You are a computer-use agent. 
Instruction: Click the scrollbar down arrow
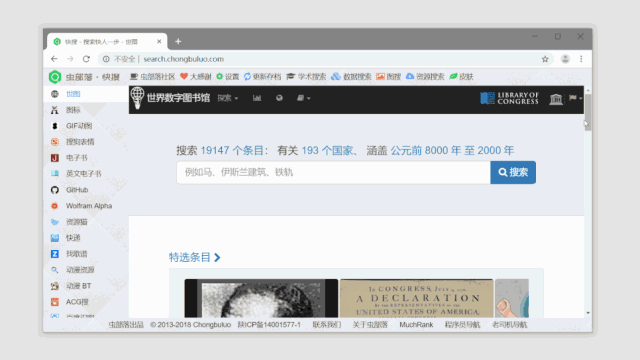tap(588, 313)
